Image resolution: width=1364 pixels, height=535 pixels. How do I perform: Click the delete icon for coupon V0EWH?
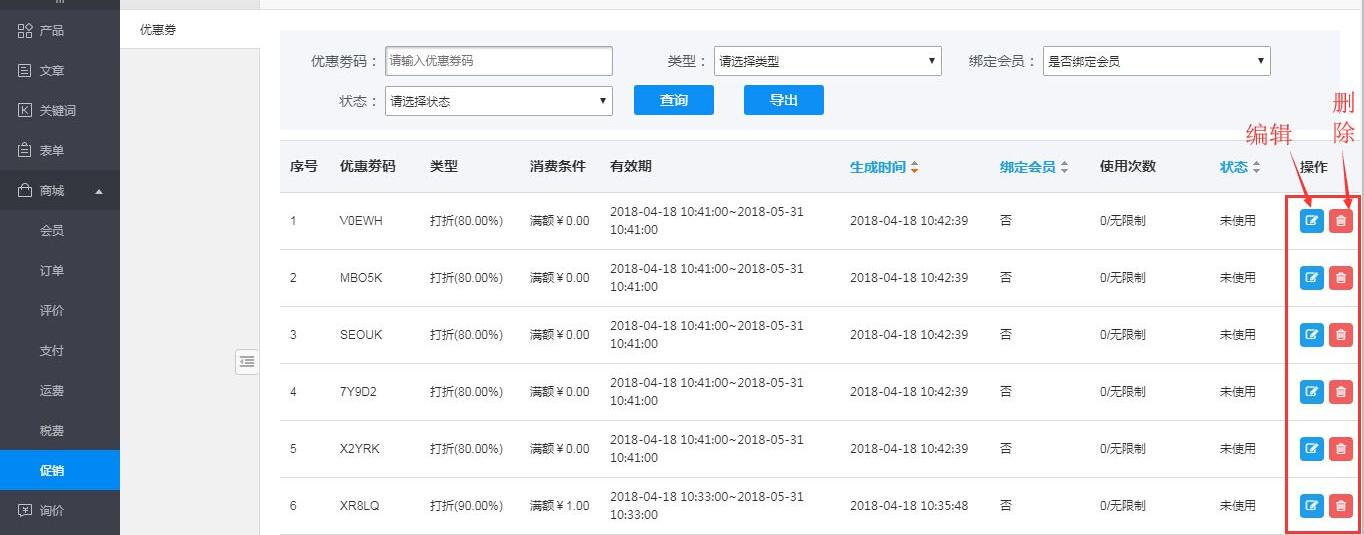pos(1340,221)
